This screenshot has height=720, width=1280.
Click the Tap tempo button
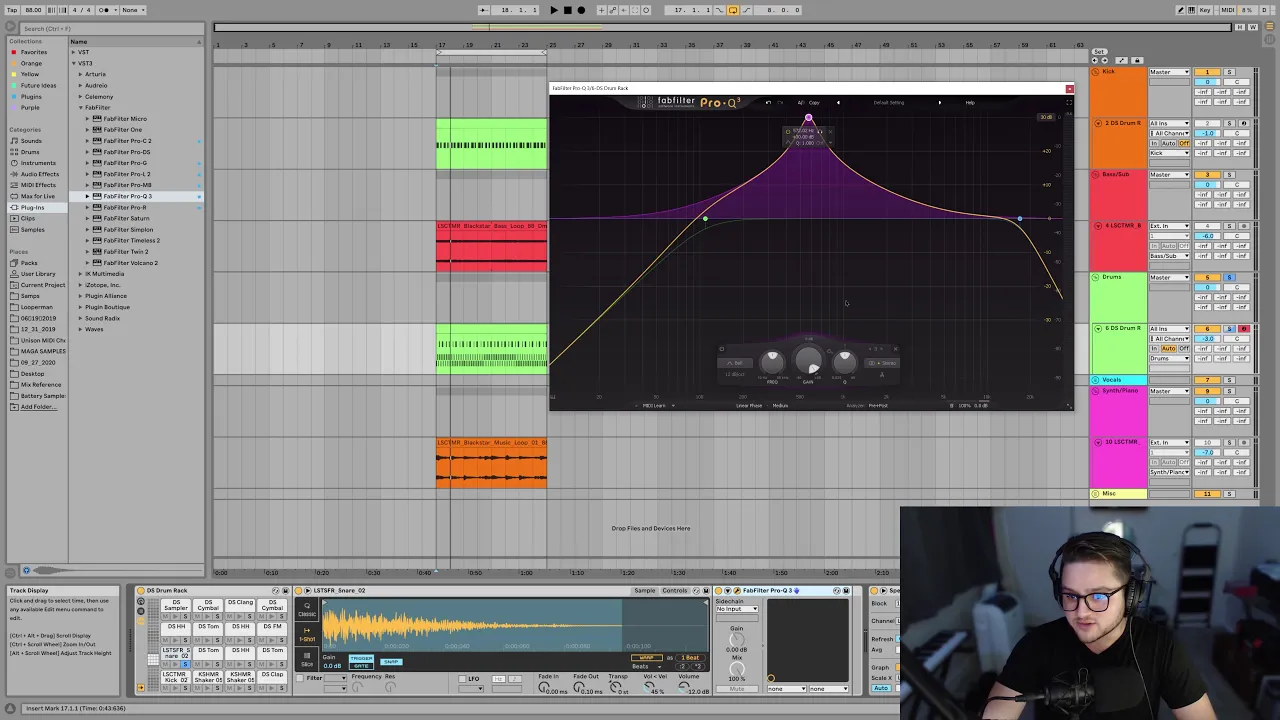click(12, 10)
